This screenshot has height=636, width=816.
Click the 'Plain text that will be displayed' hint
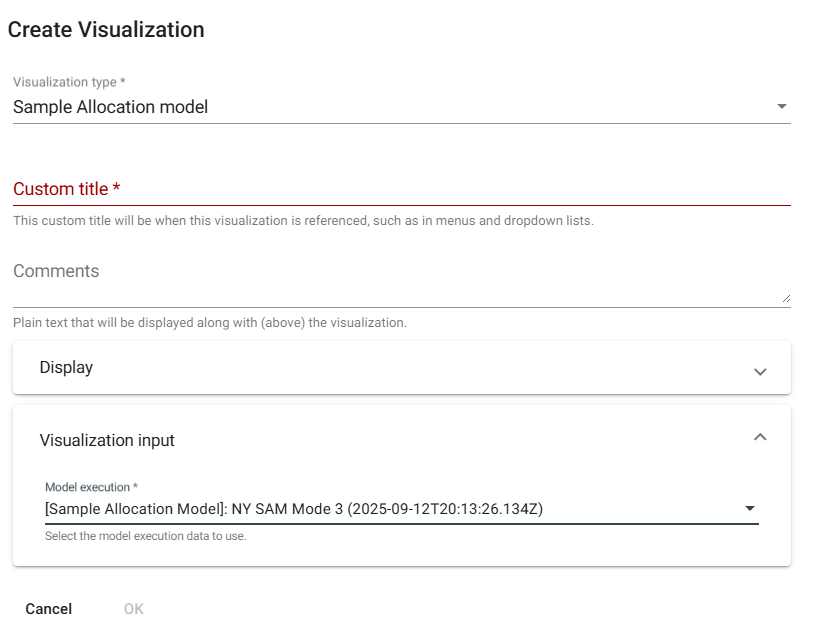pyautogui.click(x=210, y=323)
